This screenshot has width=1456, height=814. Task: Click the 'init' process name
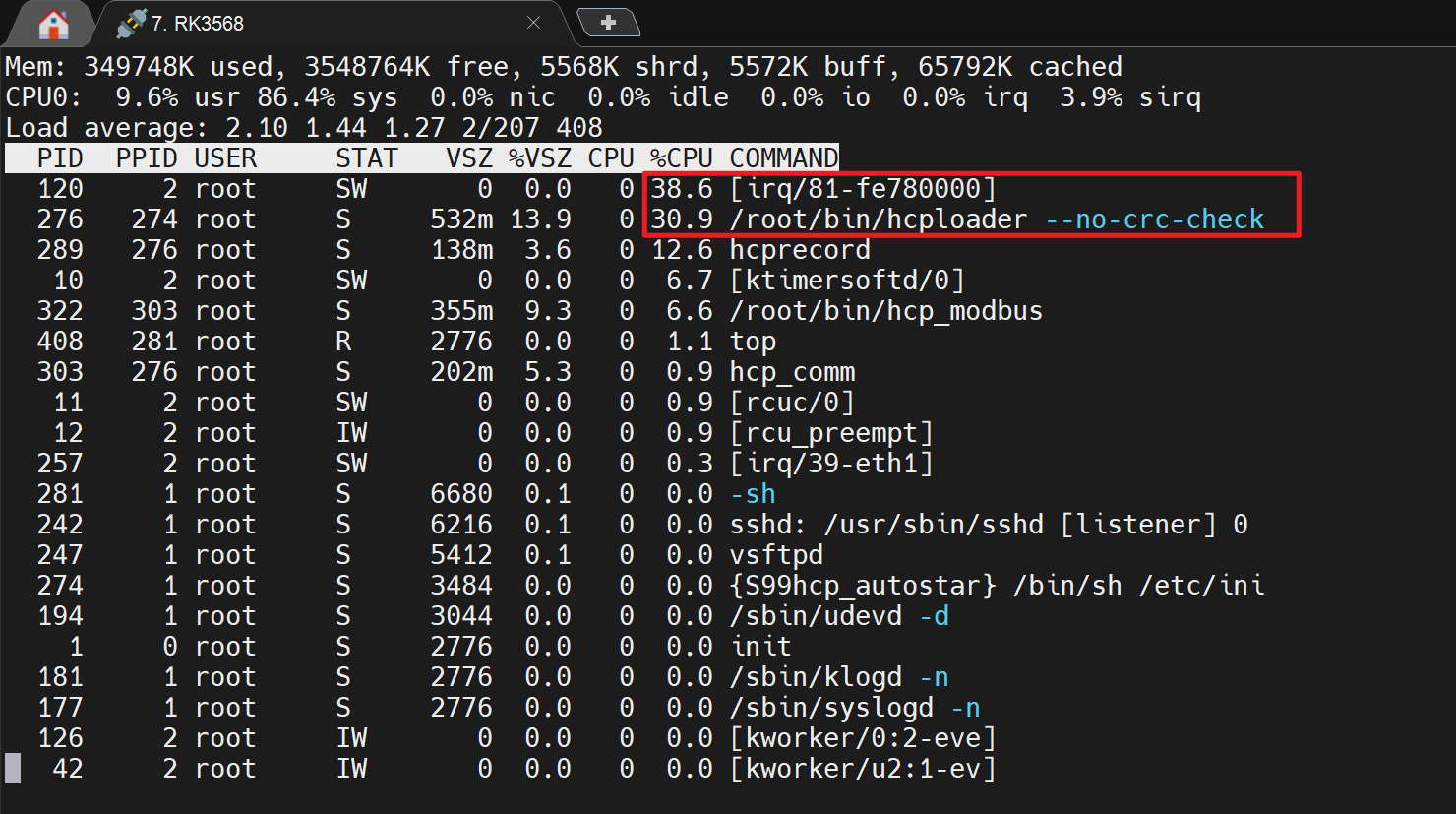point(760,647)
